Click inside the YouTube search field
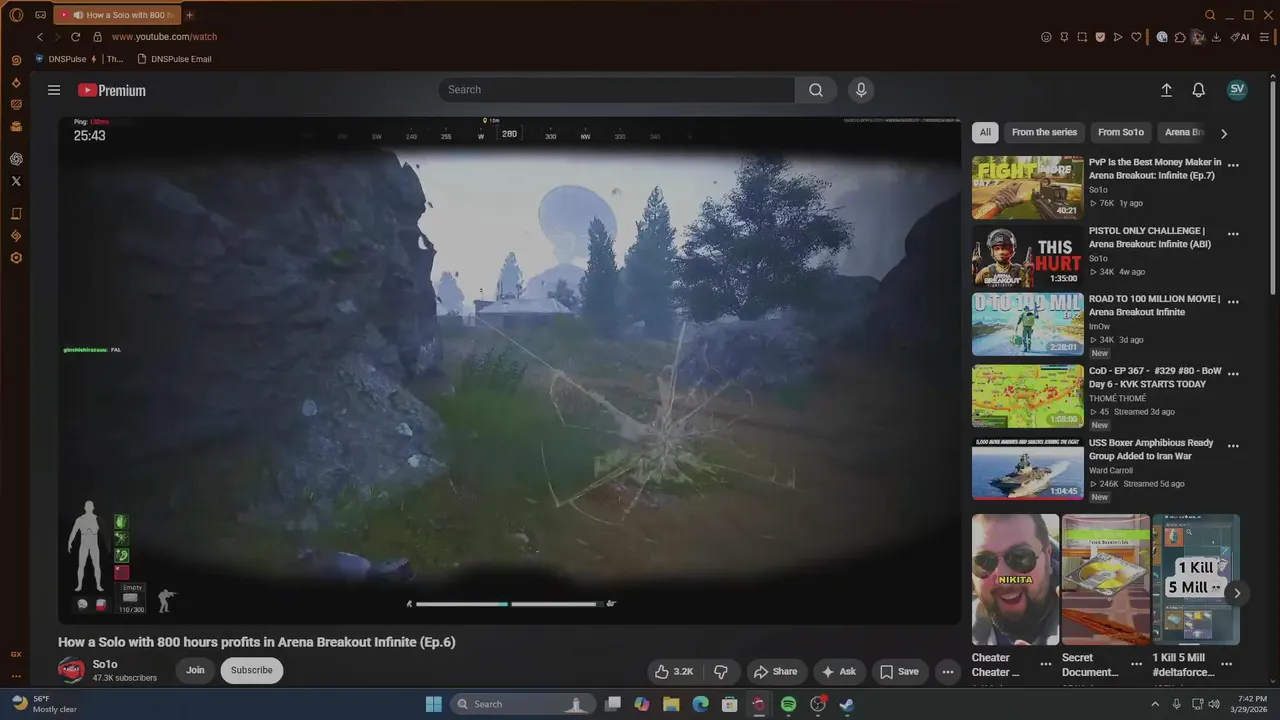Viewport: 1280px width, 720px height. pos(616,90)
